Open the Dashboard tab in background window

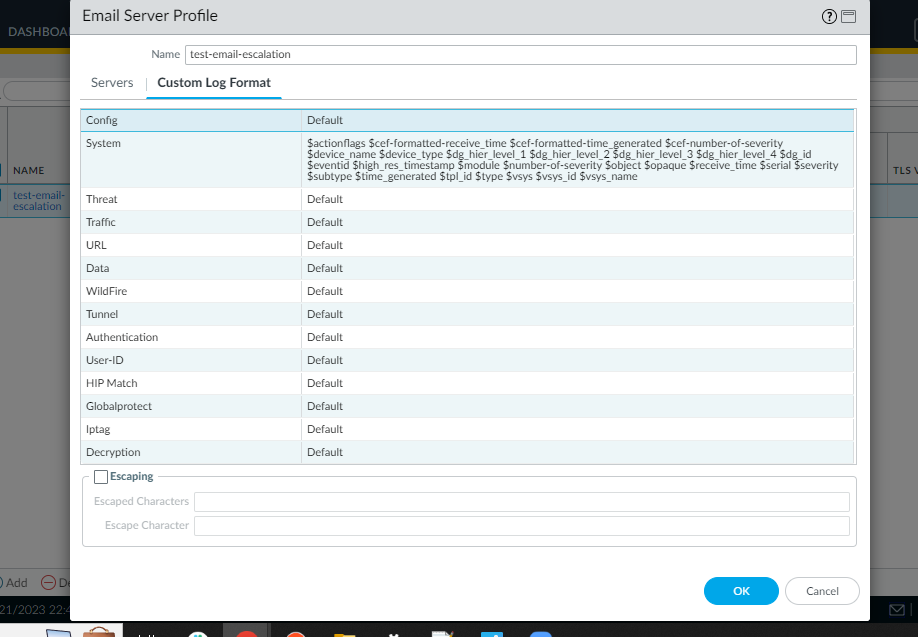click(x=39, y=32)
